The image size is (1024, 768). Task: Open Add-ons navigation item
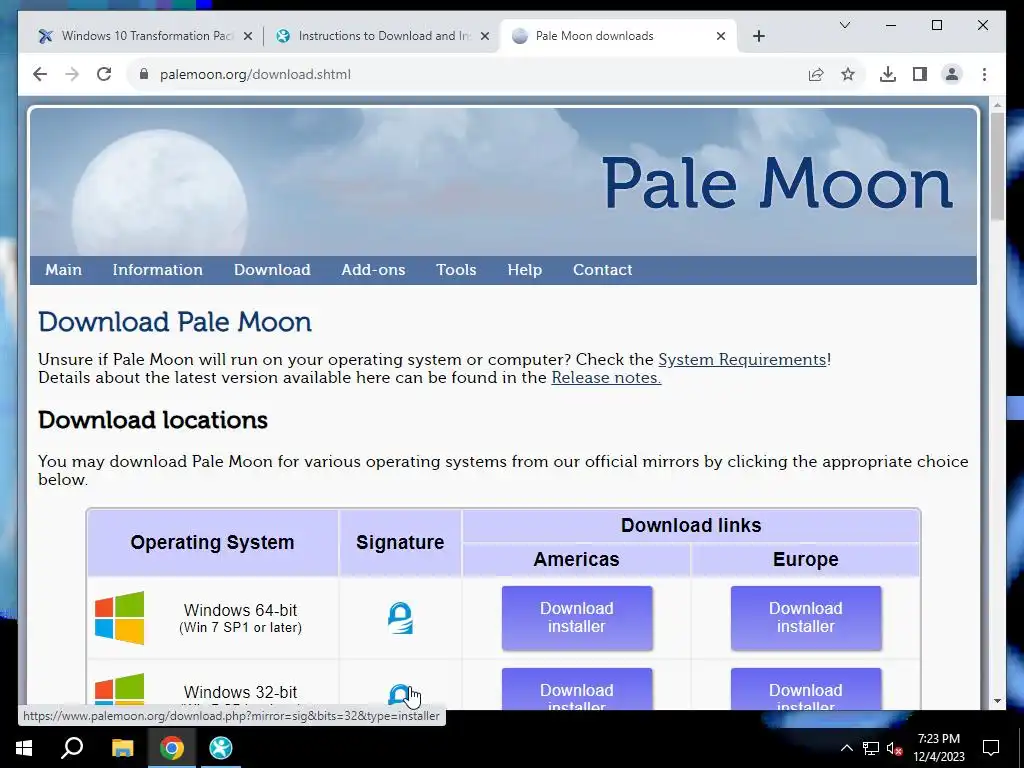tap(373, 270)
